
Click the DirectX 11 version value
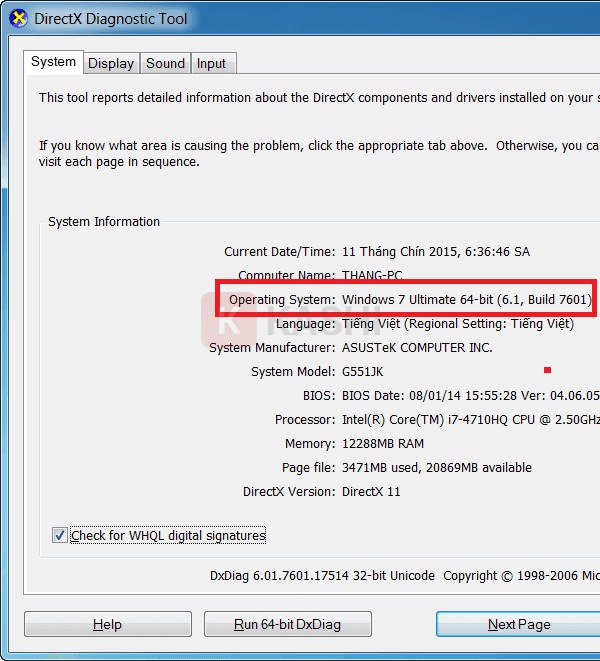pyautogui.click(x=371, y=492)
